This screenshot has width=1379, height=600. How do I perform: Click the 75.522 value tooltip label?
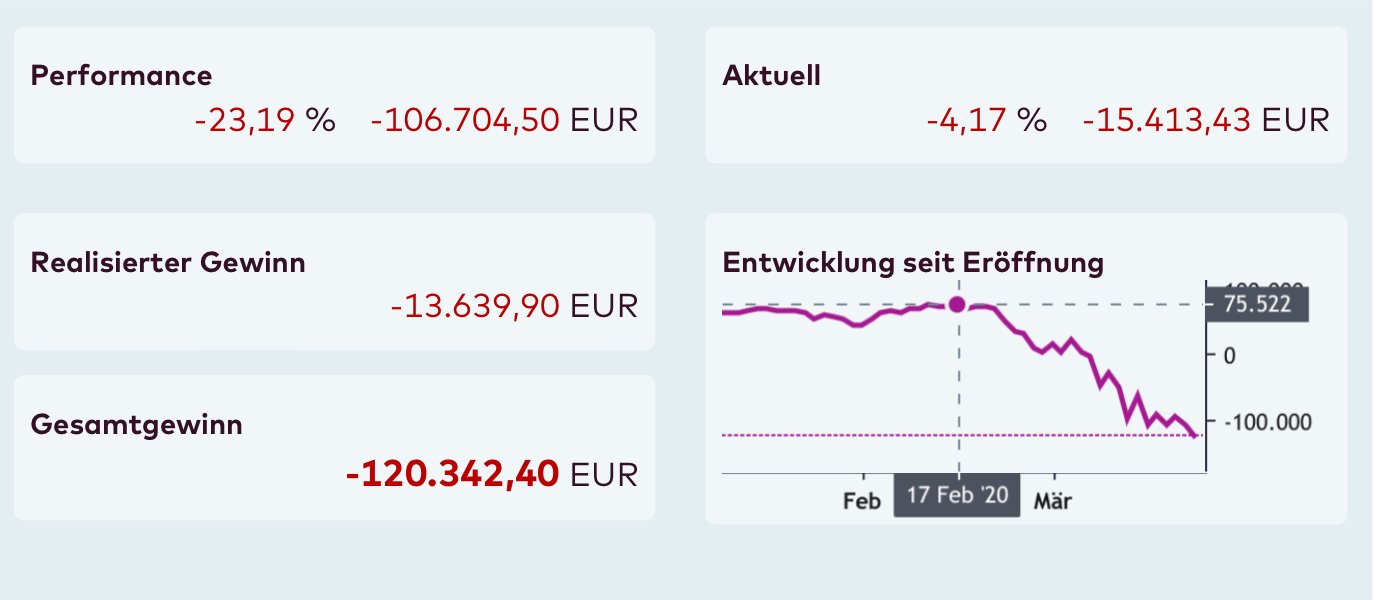click(1257, 305)
